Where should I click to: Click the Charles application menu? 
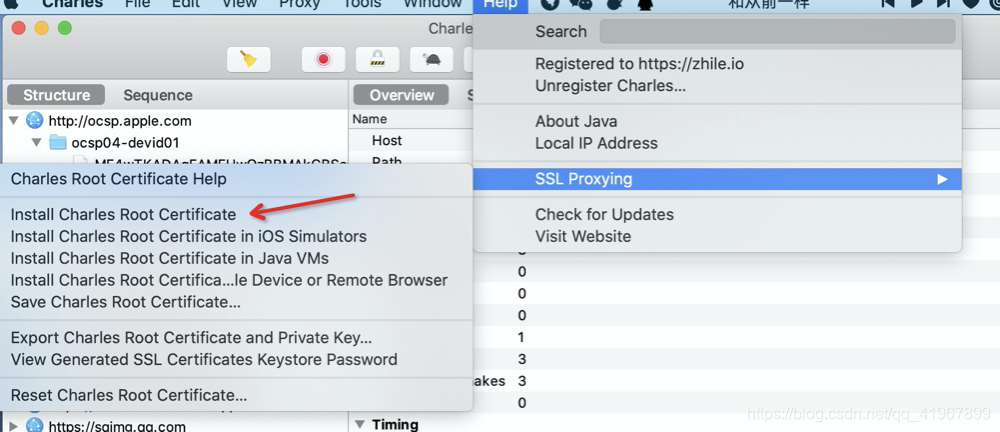tap(72, 4)
